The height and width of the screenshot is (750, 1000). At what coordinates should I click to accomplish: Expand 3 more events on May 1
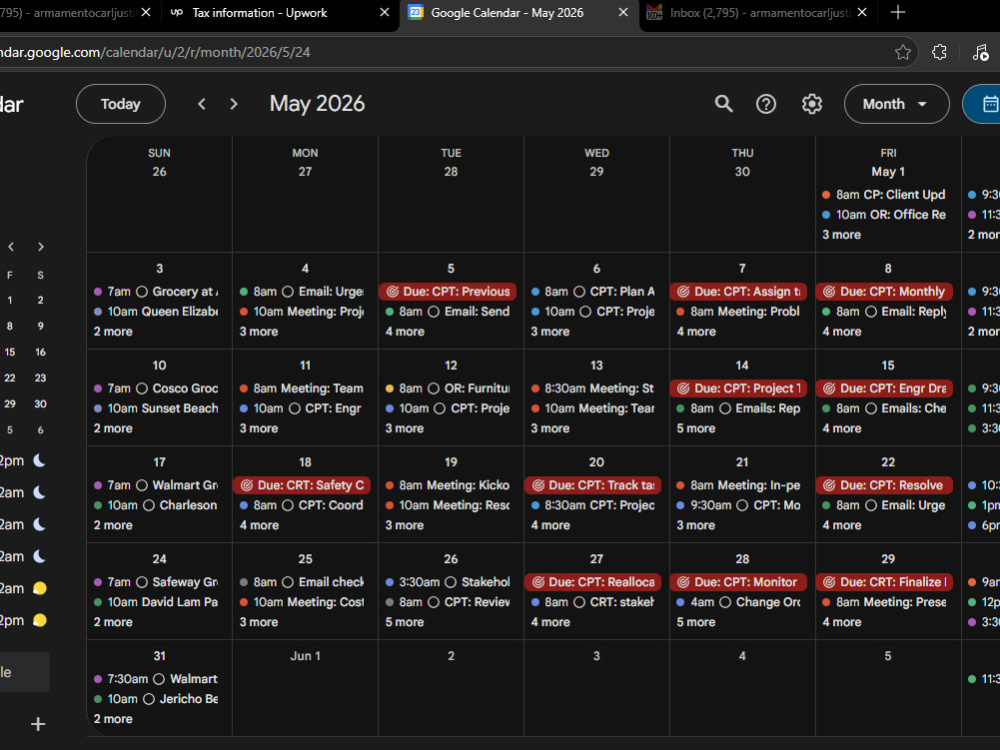(x=841, y=235)
